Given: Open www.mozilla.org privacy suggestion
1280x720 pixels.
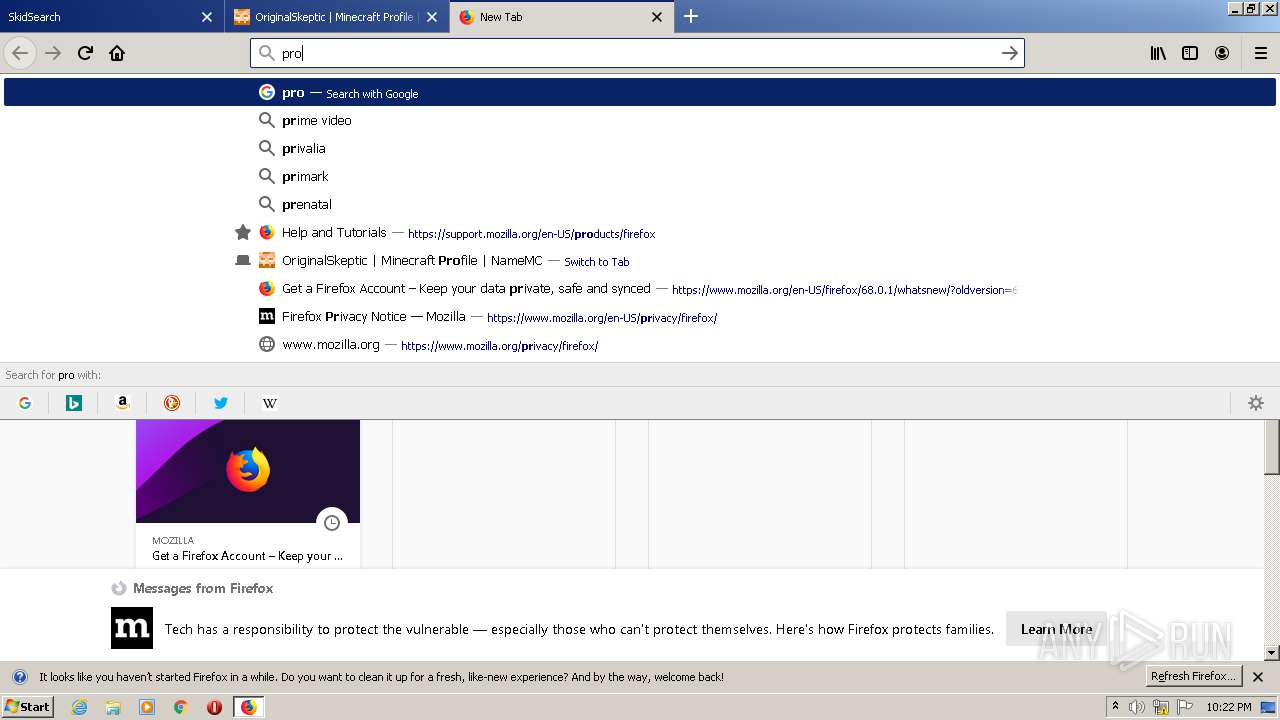Looking at the screenshot, I should (640, 344).
